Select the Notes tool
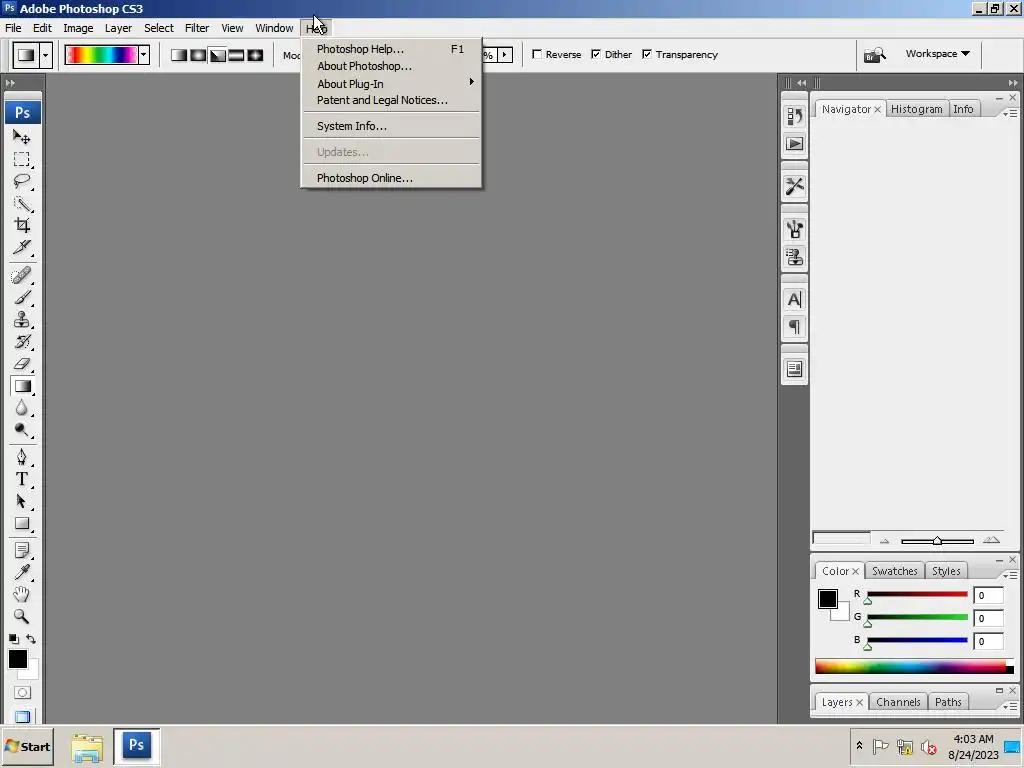Screen dimensions: 1024x768 pyautogui.click(x=22, y=551)
